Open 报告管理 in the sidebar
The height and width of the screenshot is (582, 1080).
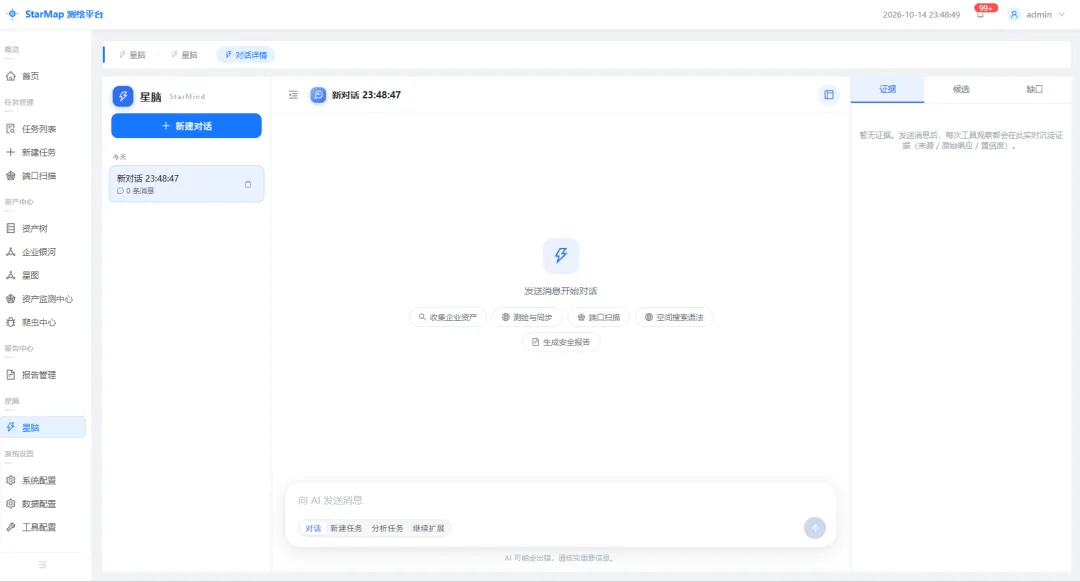coord(43,375)
